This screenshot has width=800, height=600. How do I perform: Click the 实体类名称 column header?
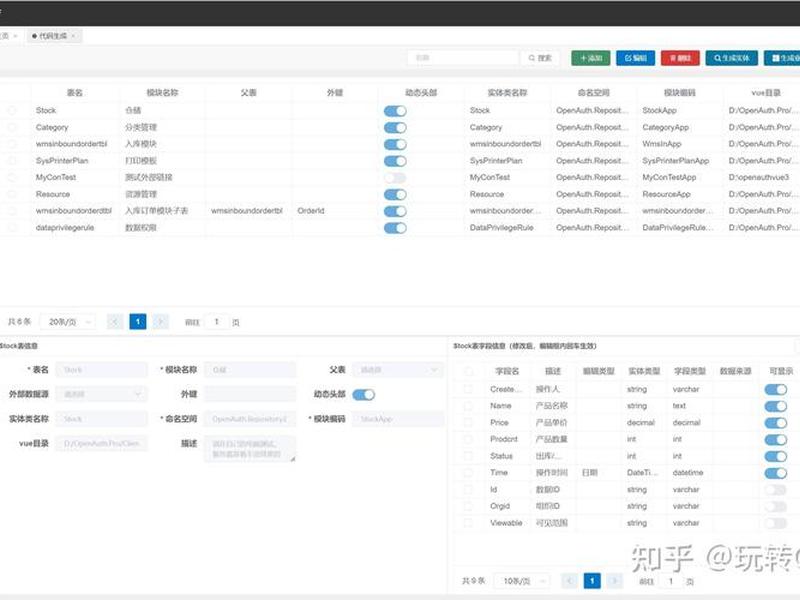tap(507, 92)
